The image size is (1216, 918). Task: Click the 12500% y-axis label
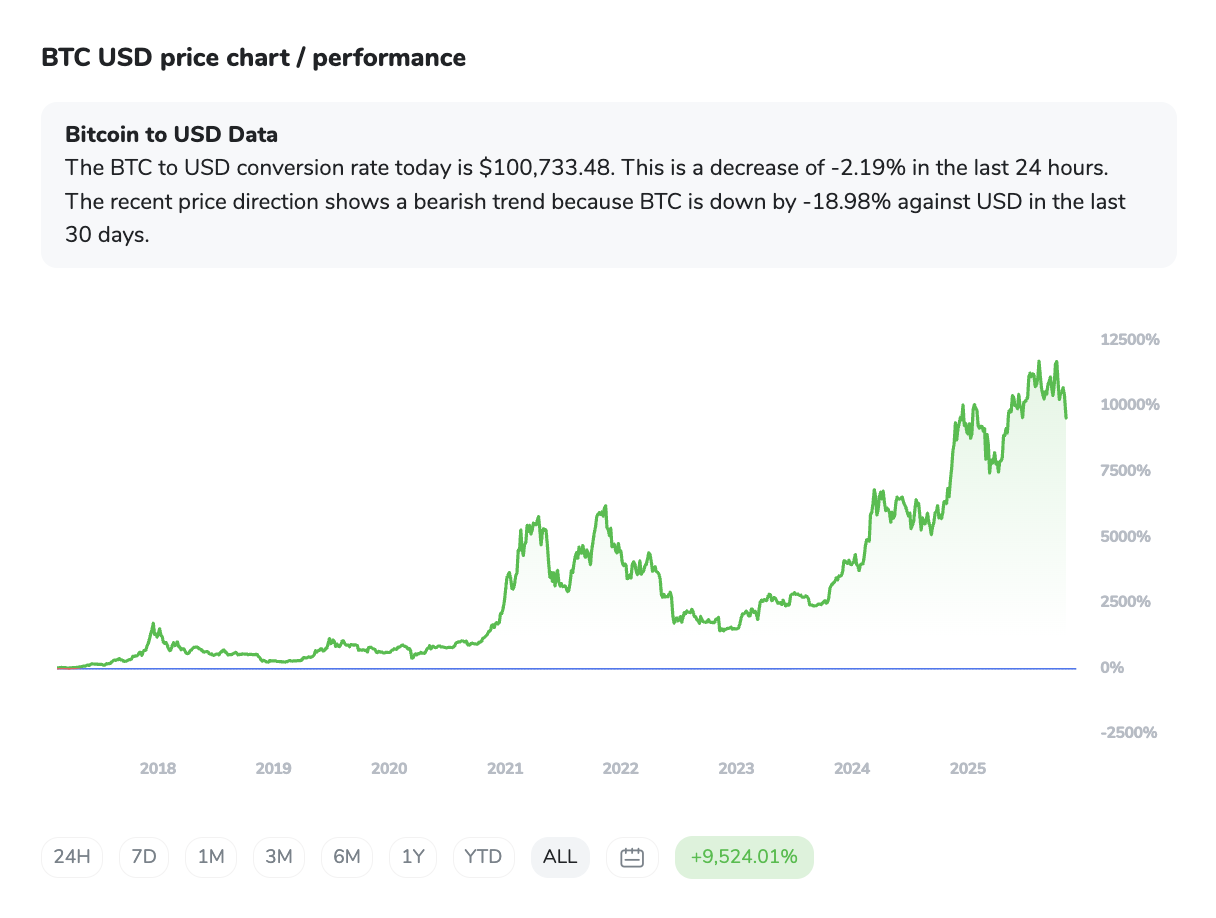[1129, 340]
